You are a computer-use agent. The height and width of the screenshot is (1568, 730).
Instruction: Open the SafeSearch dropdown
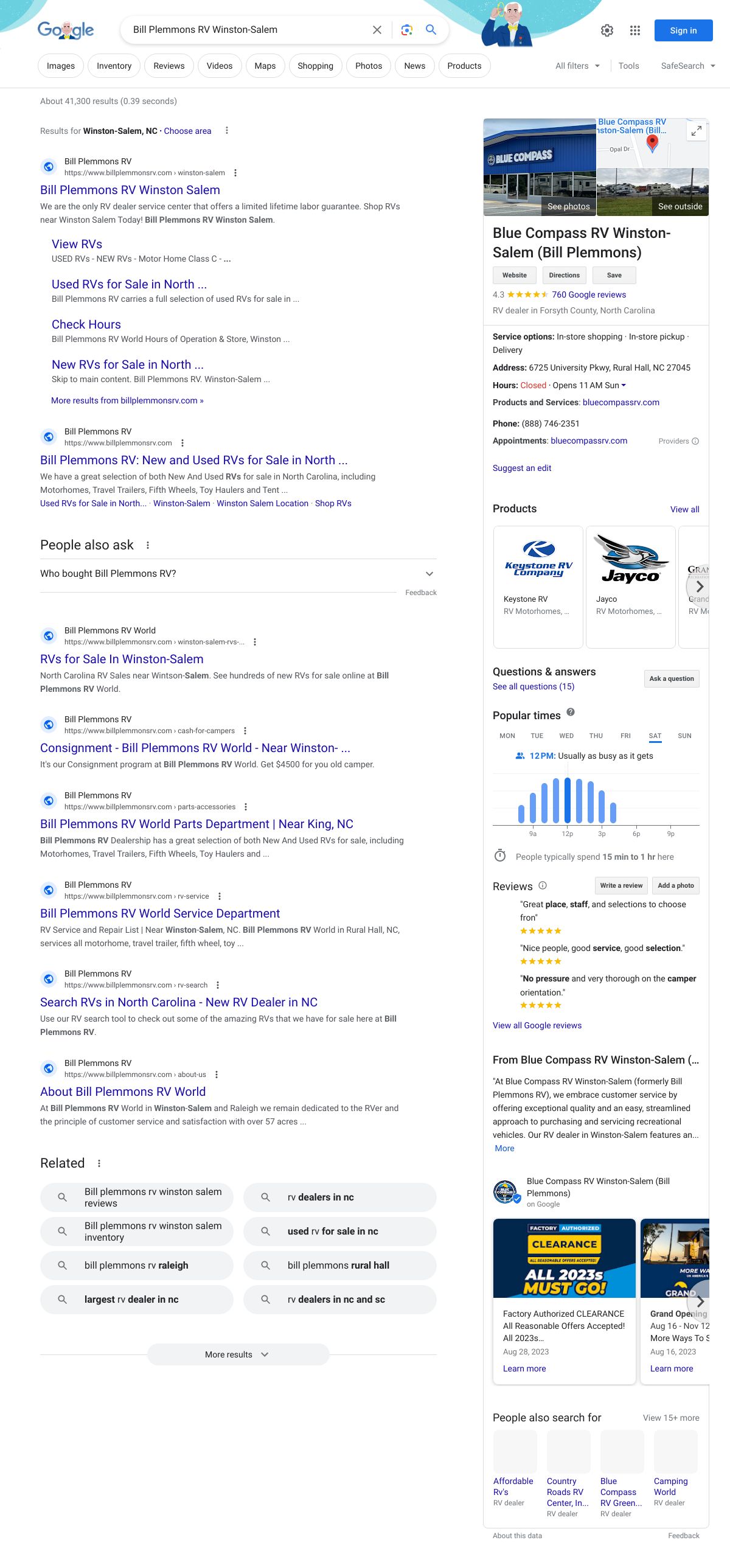(687, 66)
